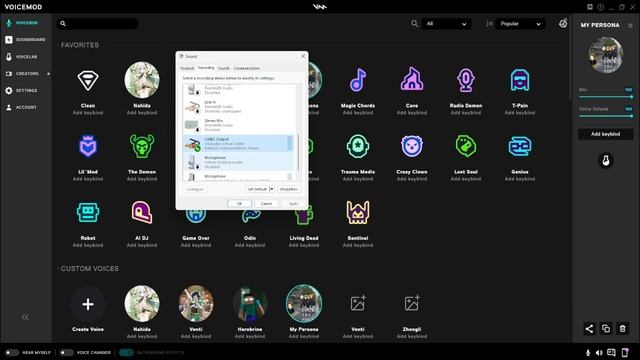This screenshot has height=360, width=640.
Task: Select the Clean voice icon
Action: [x=88, y=80]
